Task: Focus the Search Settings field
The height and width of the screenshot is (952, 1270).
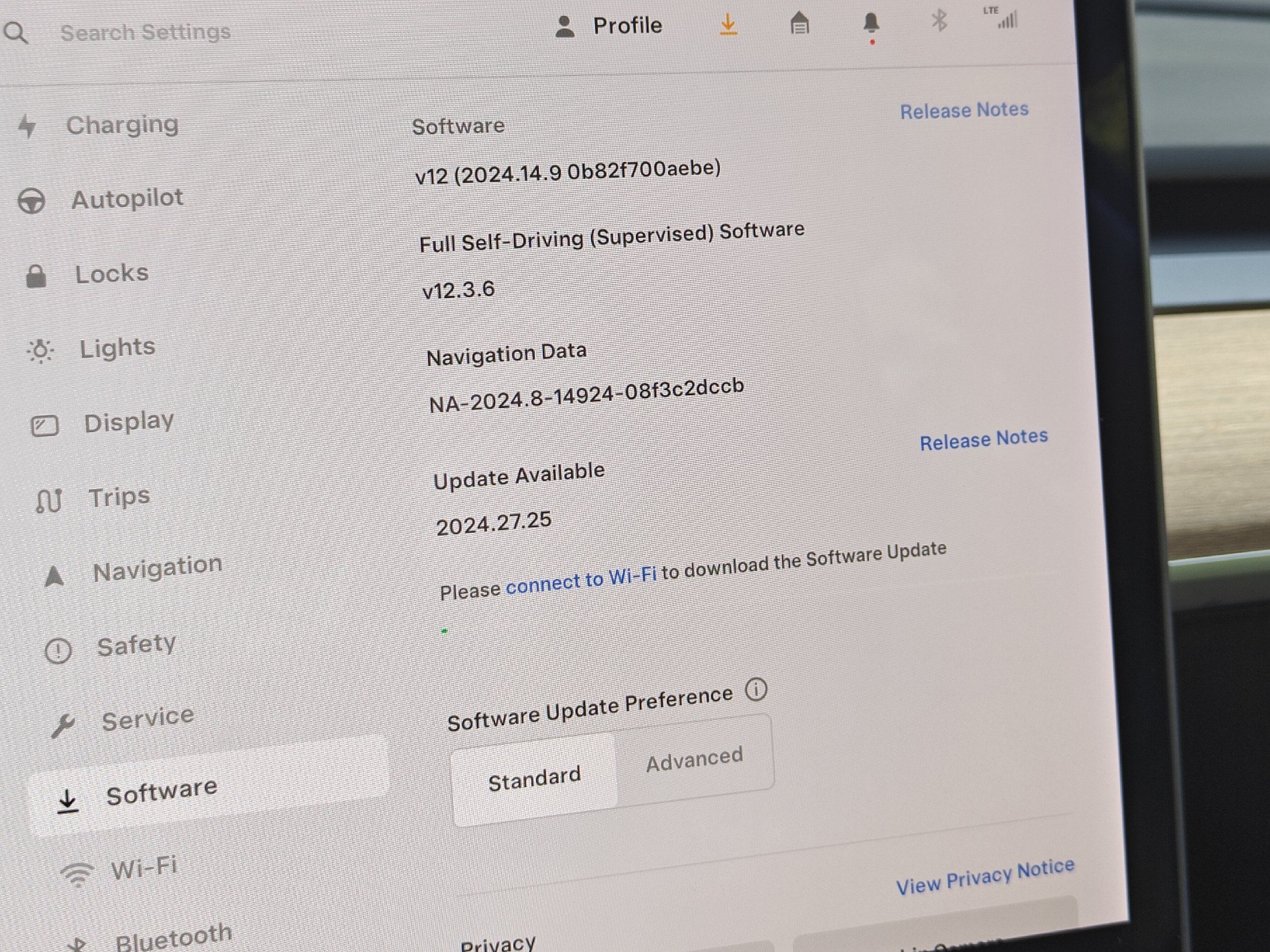Action: [145, 32]
